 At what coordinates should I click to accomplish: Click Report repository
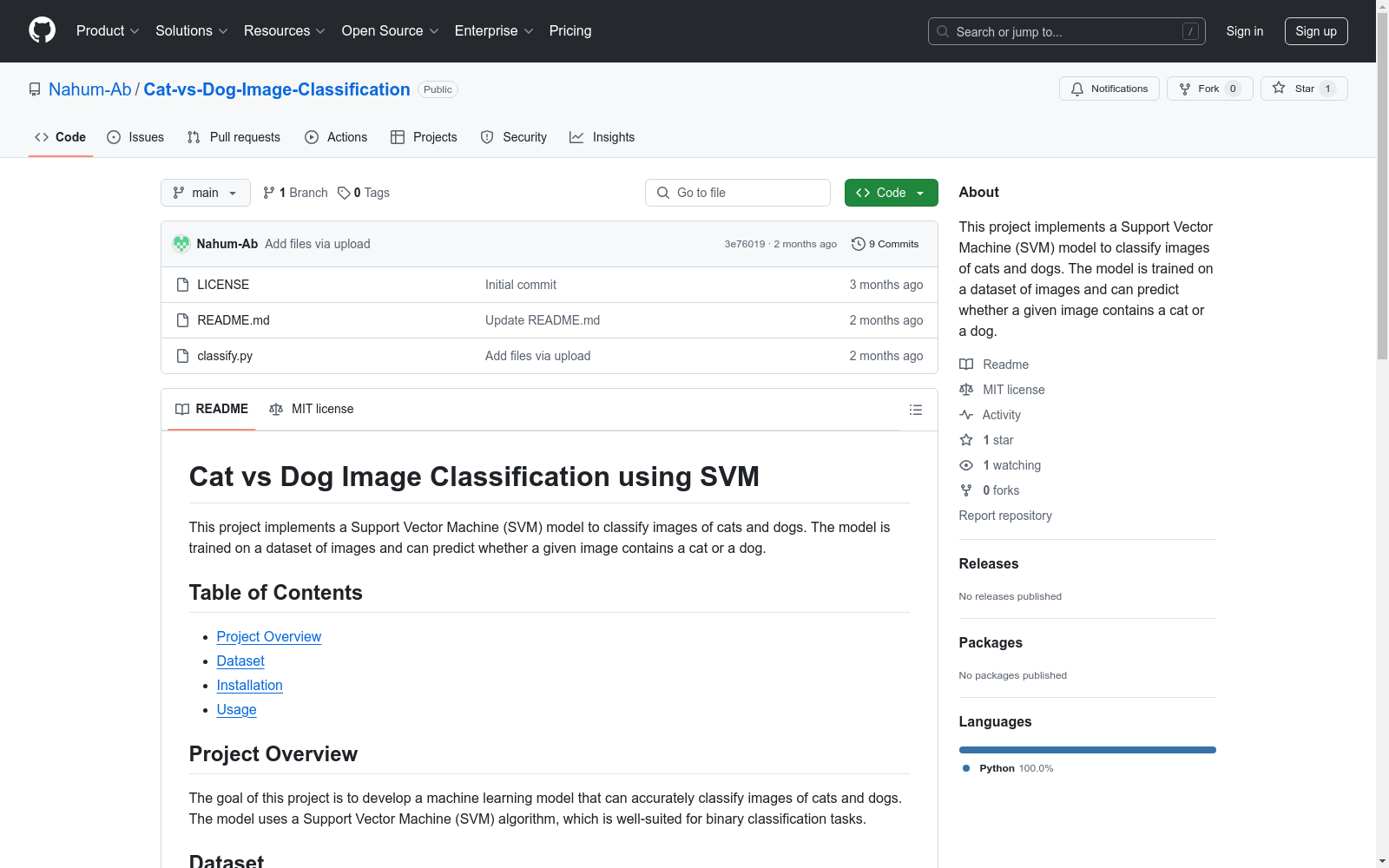click(x=1005, y=516)
